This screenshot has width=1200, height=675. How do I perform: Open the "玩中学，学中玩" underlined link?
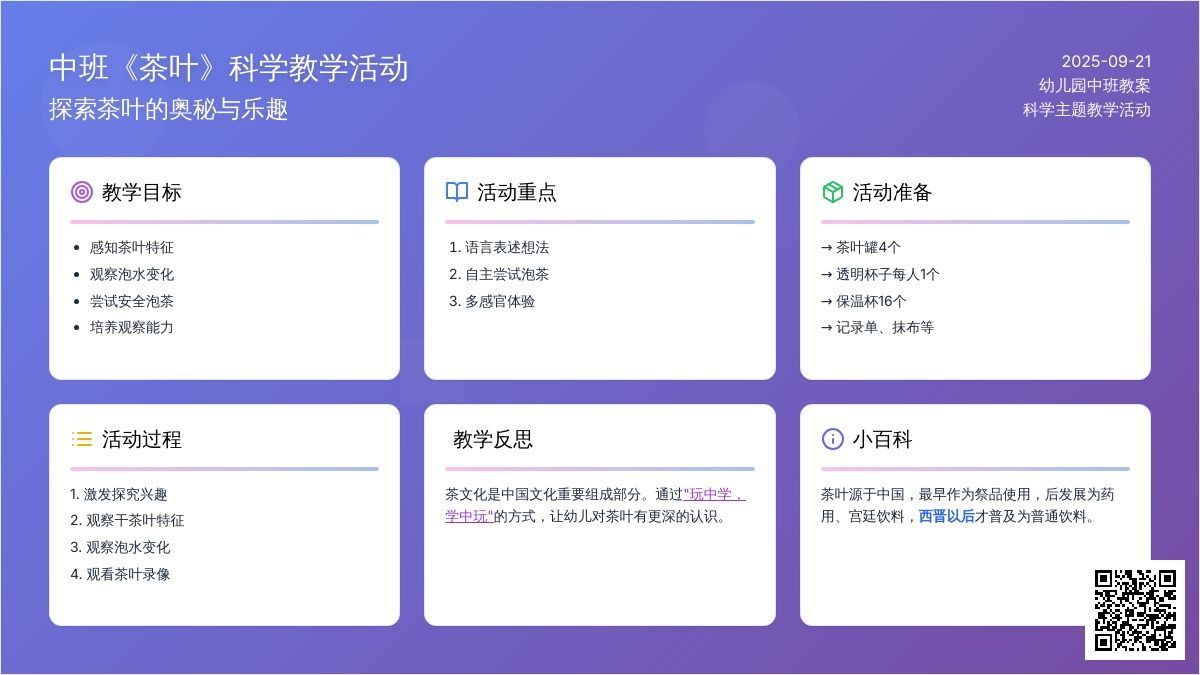[x=715, y=494]
